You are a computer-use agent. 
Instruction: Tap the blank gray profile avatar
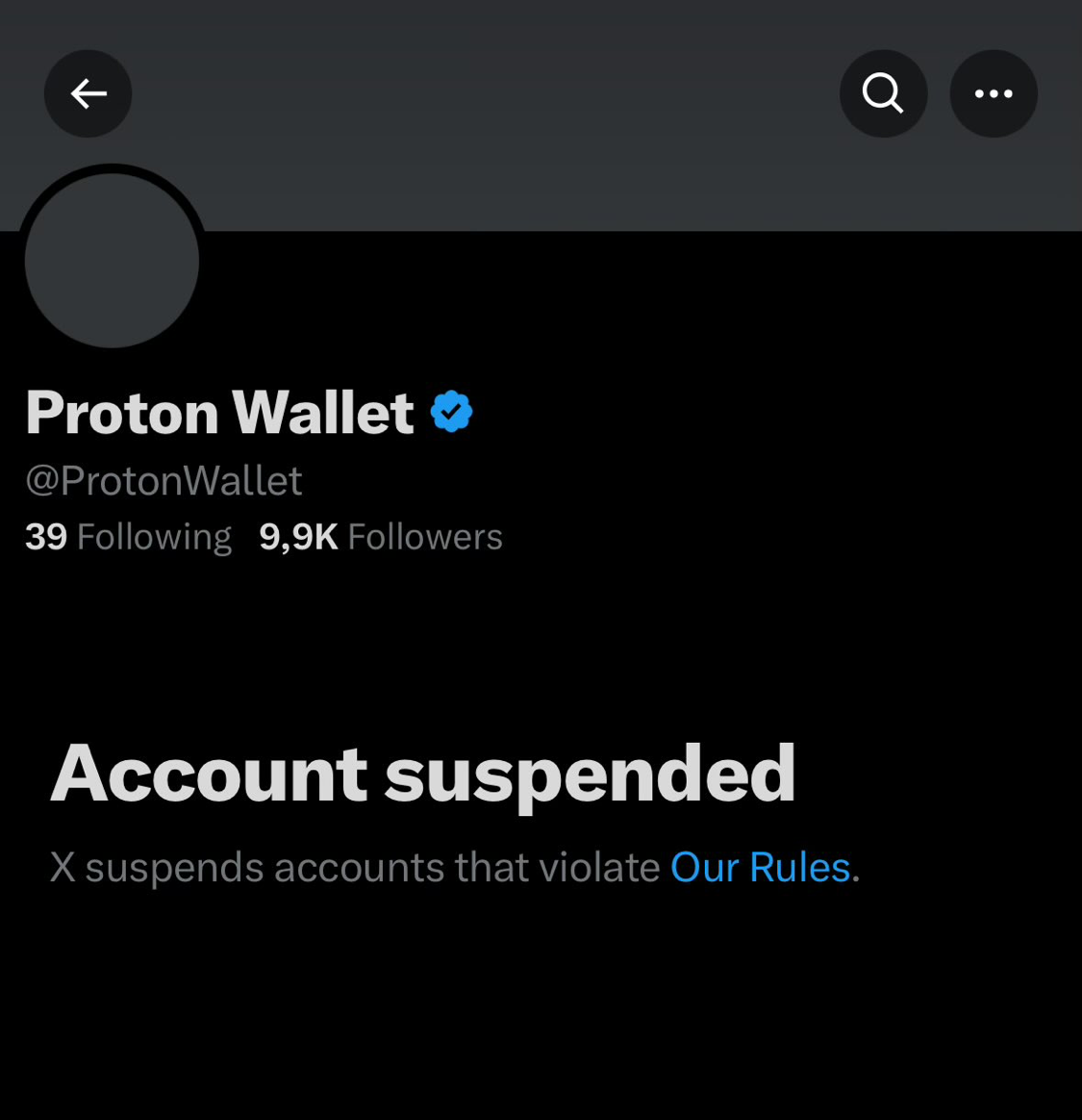tap(113, 261)
